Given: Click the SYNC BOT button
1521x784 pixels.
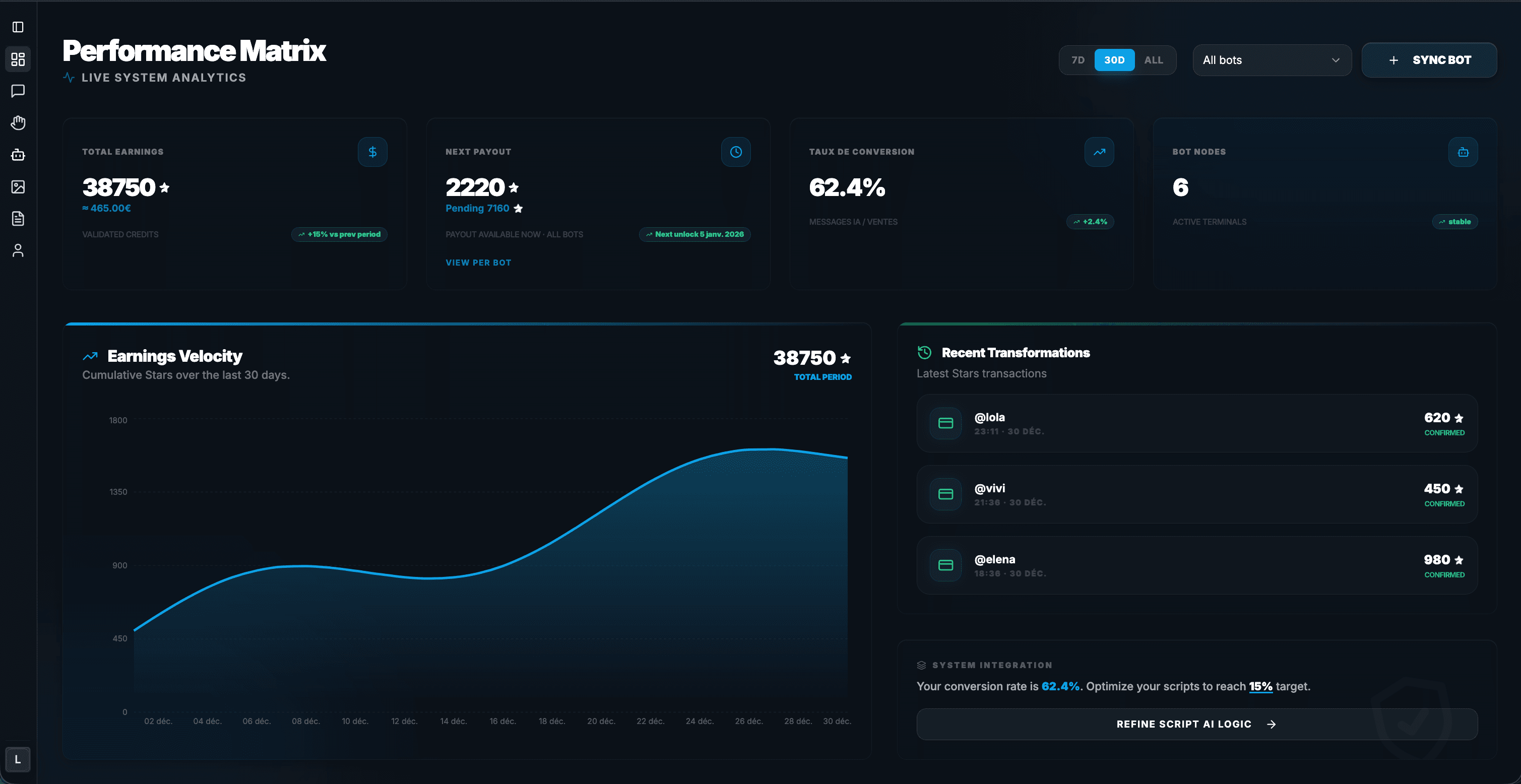Looking at the screenshot, I should point(1429,59).
